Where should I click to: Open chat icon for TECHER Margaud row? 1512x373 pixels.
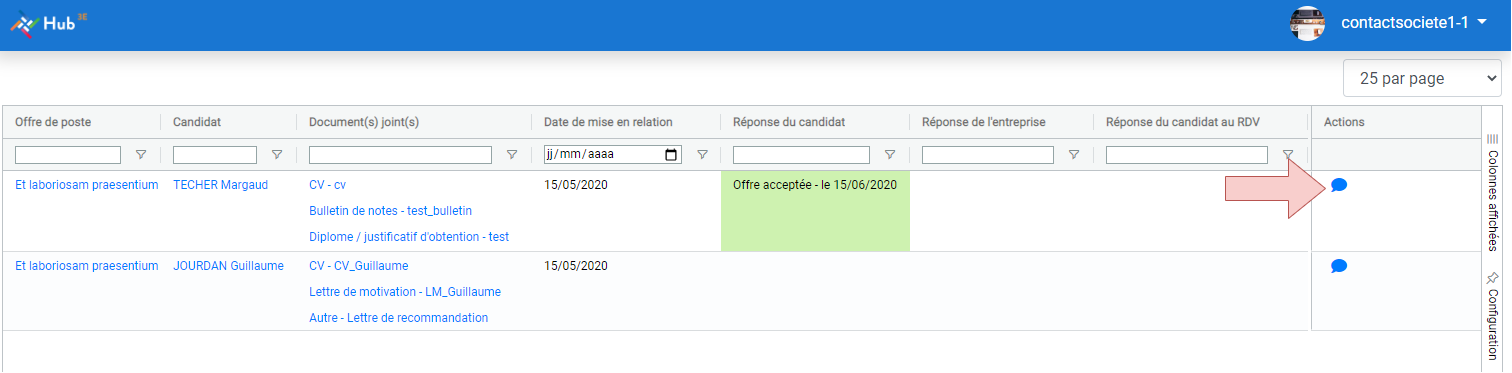point(1339,185)
